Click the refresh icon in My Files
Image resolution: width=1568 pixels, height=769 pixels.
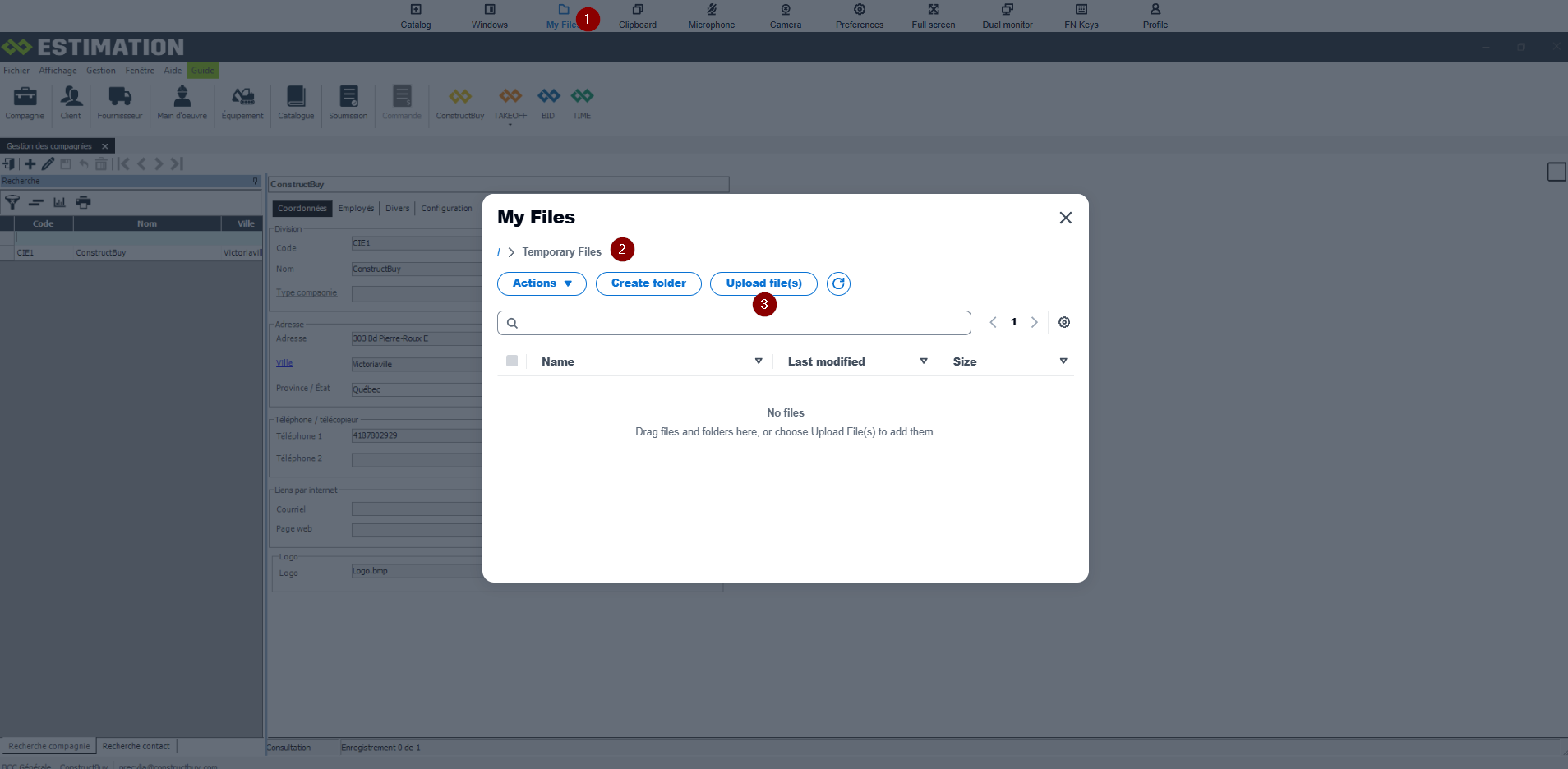coord(838,283)
